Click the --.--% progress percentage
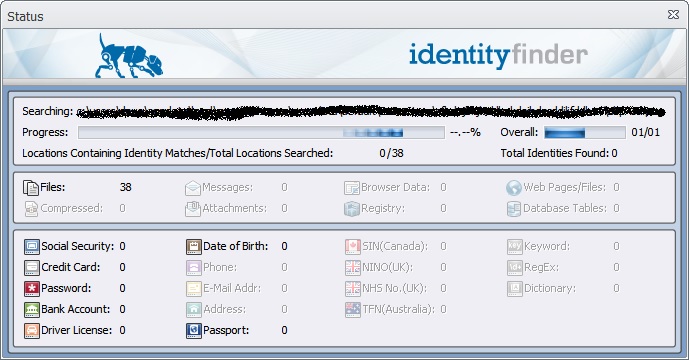Viewport: 689px width, 360px height. click(x=465, y=132)
